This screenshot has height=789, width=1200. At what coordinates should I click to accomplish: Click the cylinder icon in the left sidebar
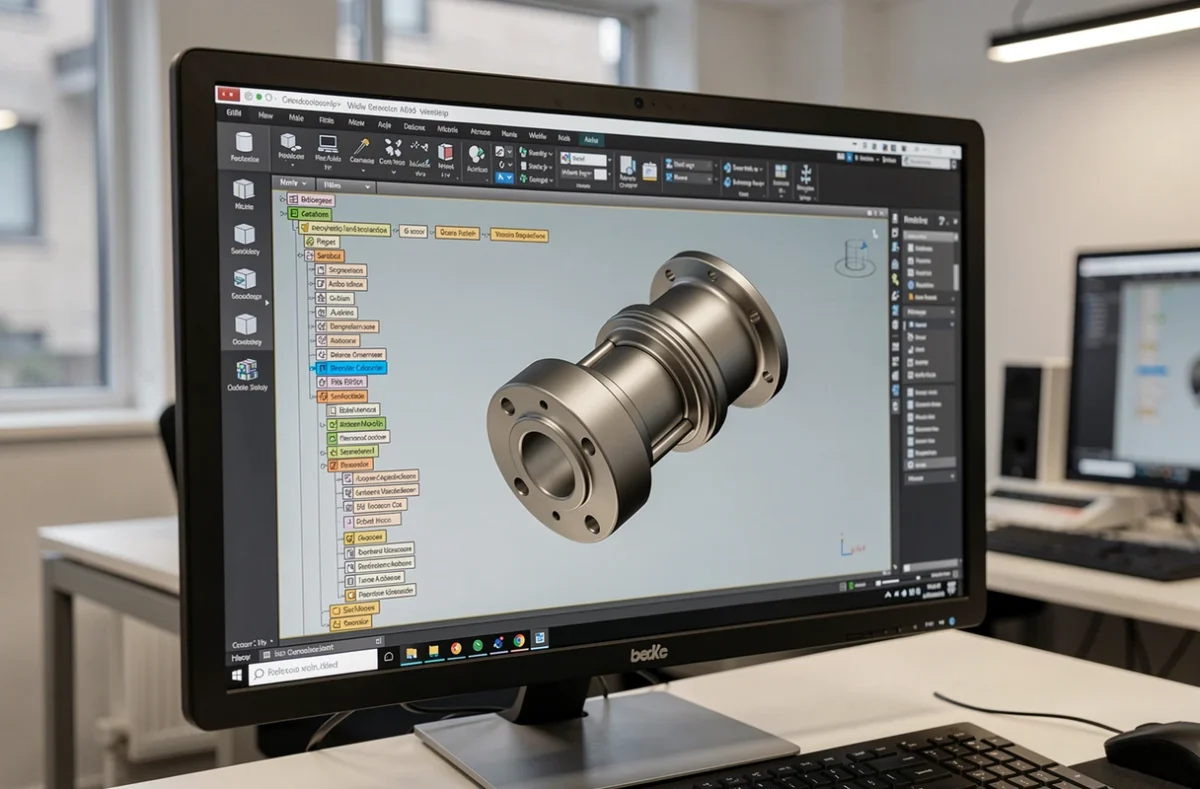tap(244, 140)
